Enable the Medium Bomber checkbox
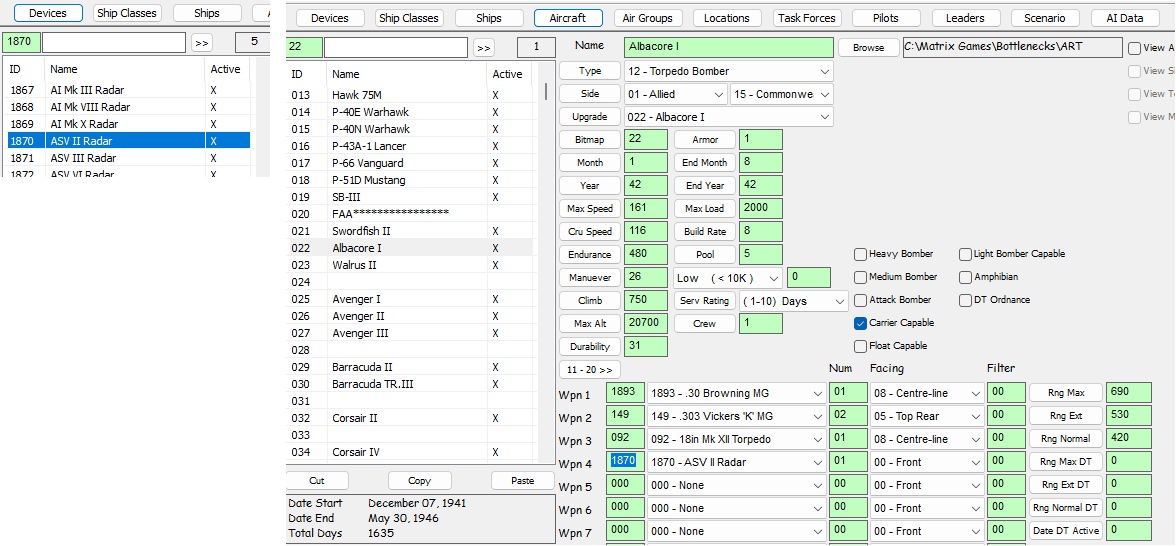 click(x=860, y=278)
